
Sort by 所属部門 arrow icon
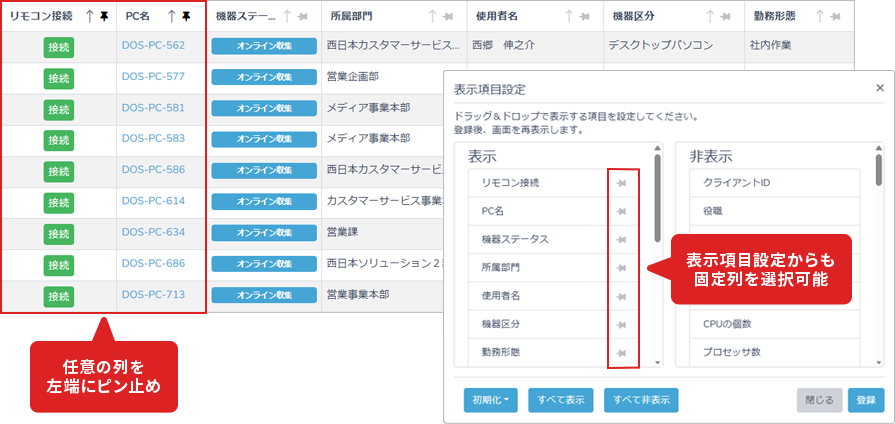[x=433, y=17]
